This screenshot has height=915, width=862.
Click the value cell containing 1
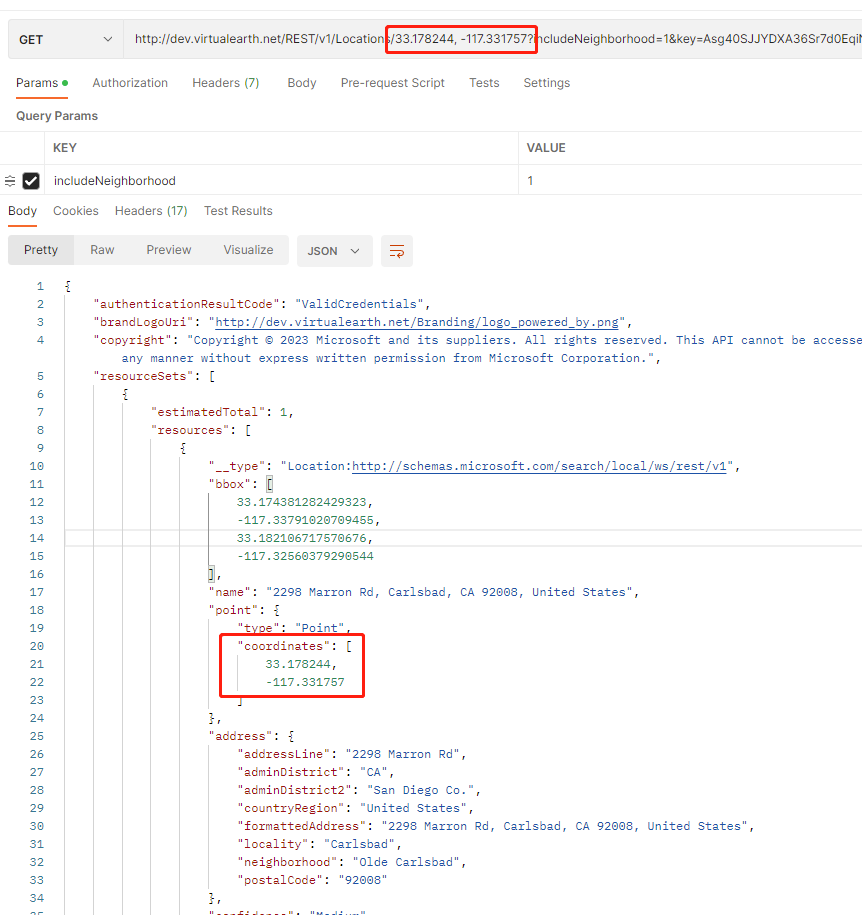[x=690, y=181]
